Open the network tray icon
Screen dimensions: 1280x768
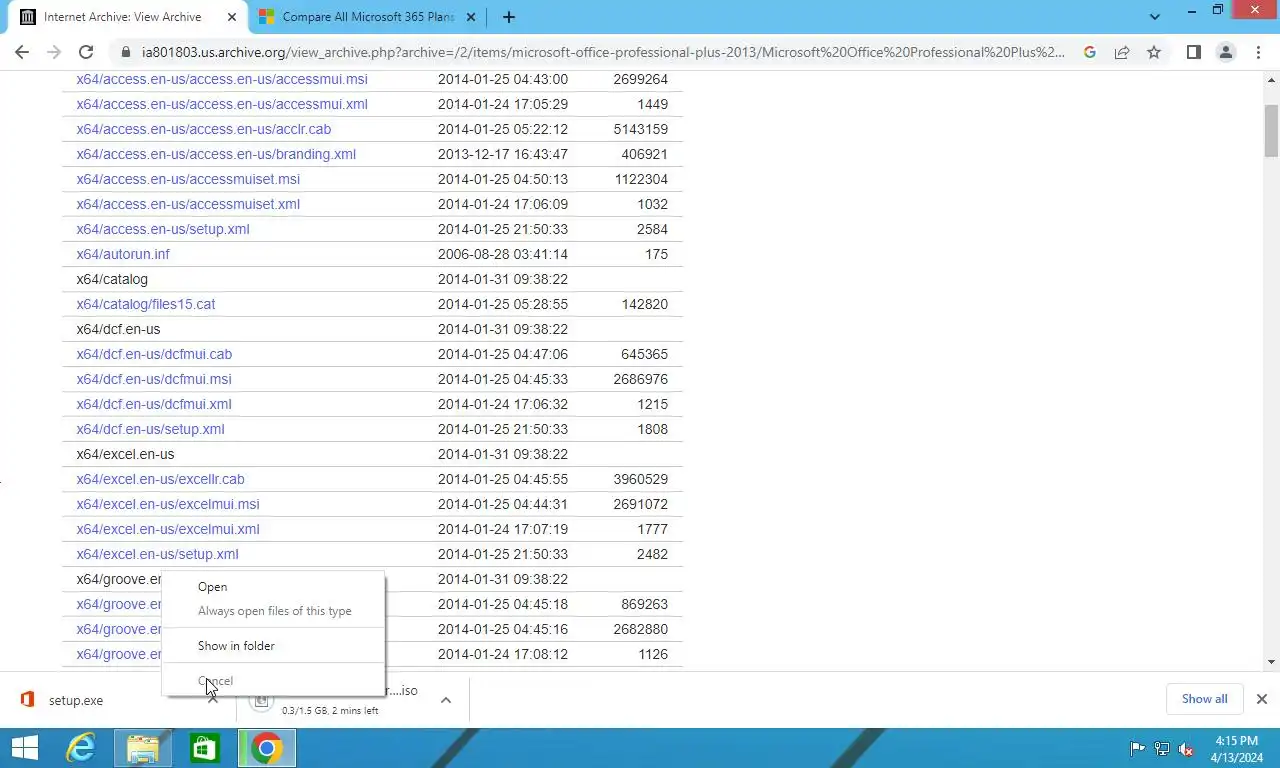click(1162, 748)
